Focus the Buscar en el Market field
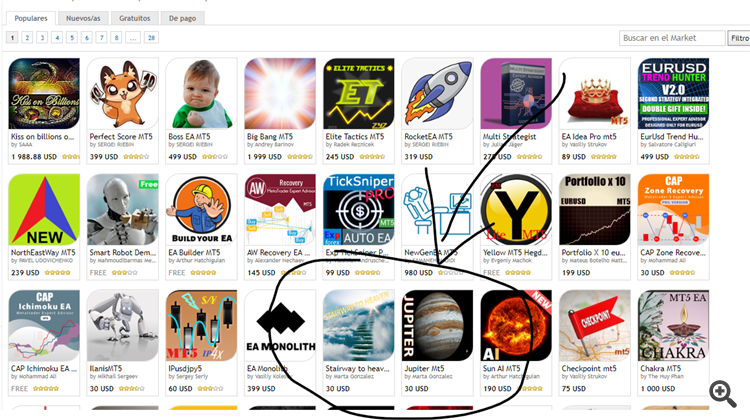 pyautogui.click(x=672, y=38)
